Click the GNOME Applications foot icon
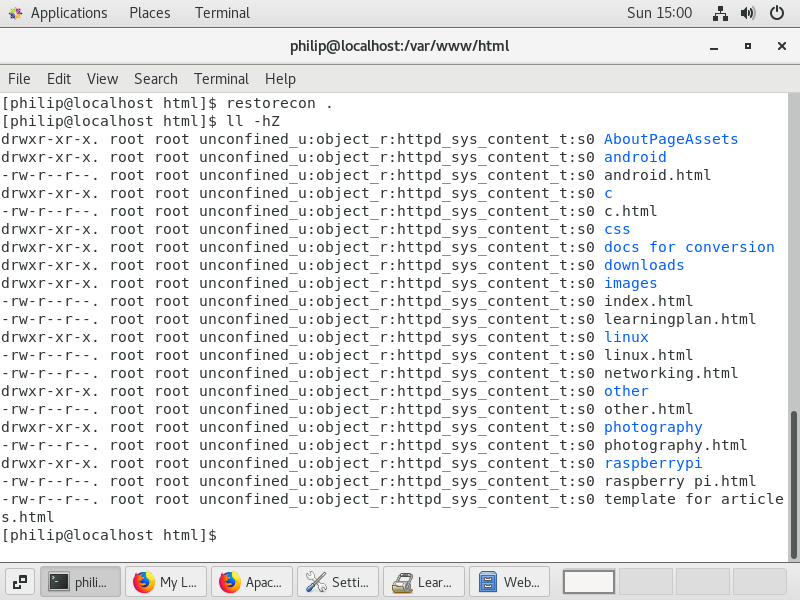The image size is (800, 600). point(15,13)
